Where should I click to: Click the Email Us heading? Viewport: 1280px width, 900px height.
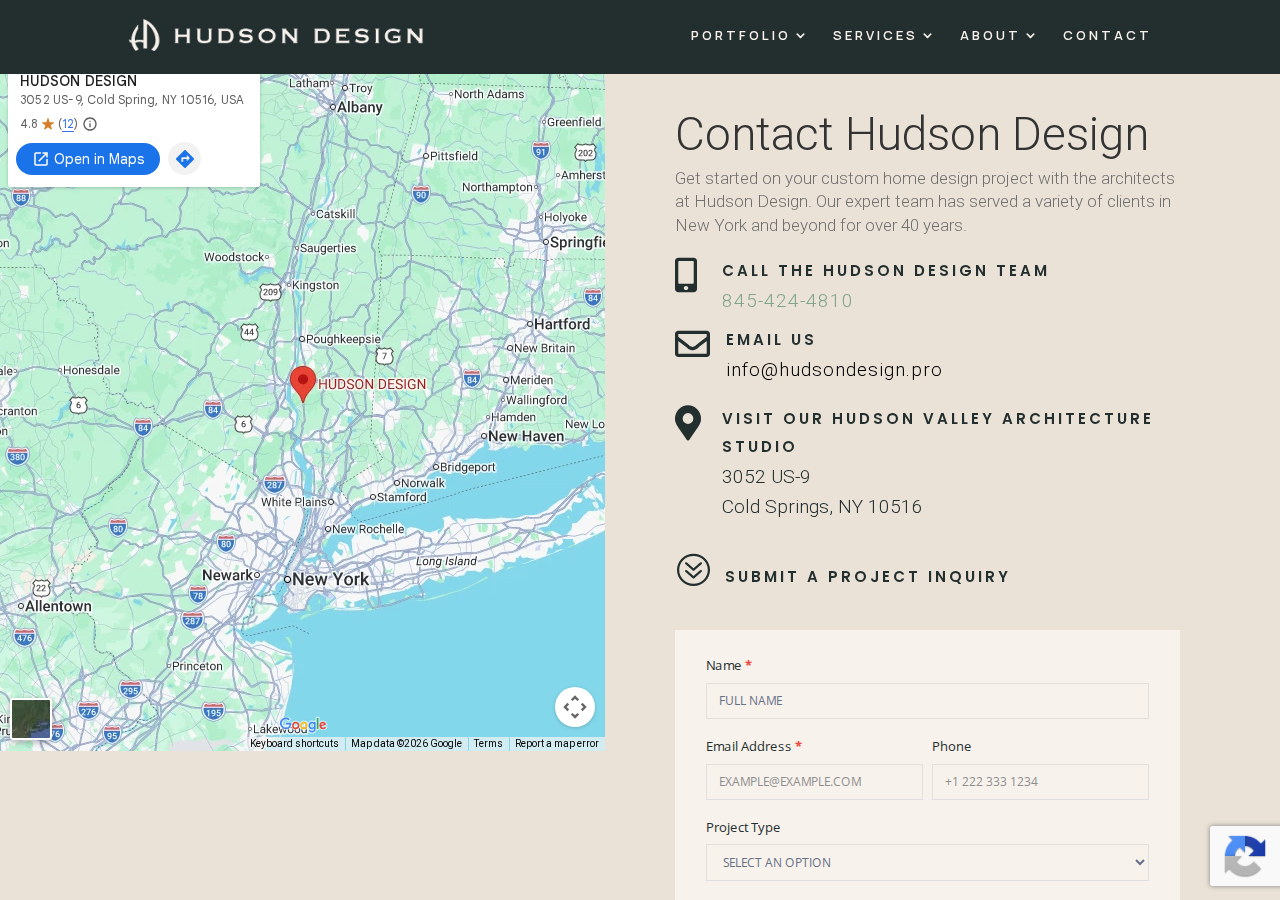771,340
